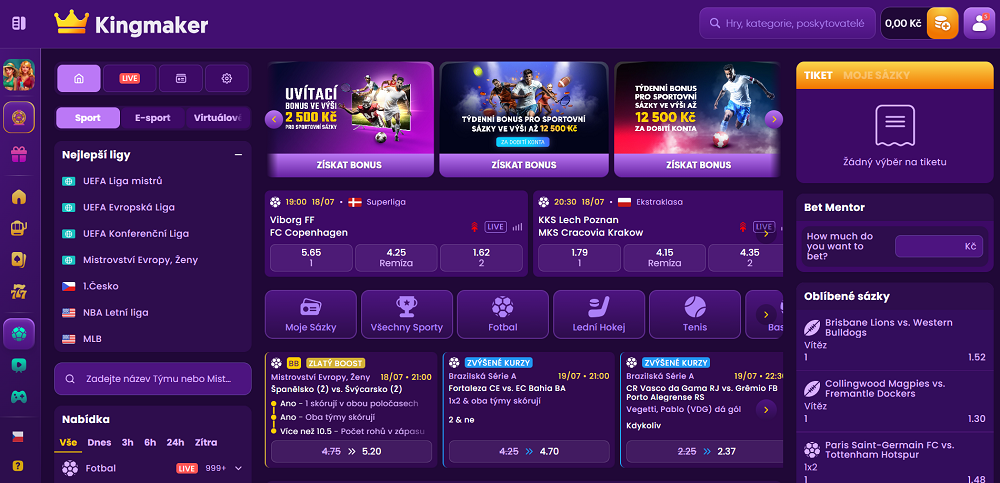Click ZÍSKAT BONUS under welcome bonus banner
The width and height of the screenshot is (1000, 483).
[349, 165]
